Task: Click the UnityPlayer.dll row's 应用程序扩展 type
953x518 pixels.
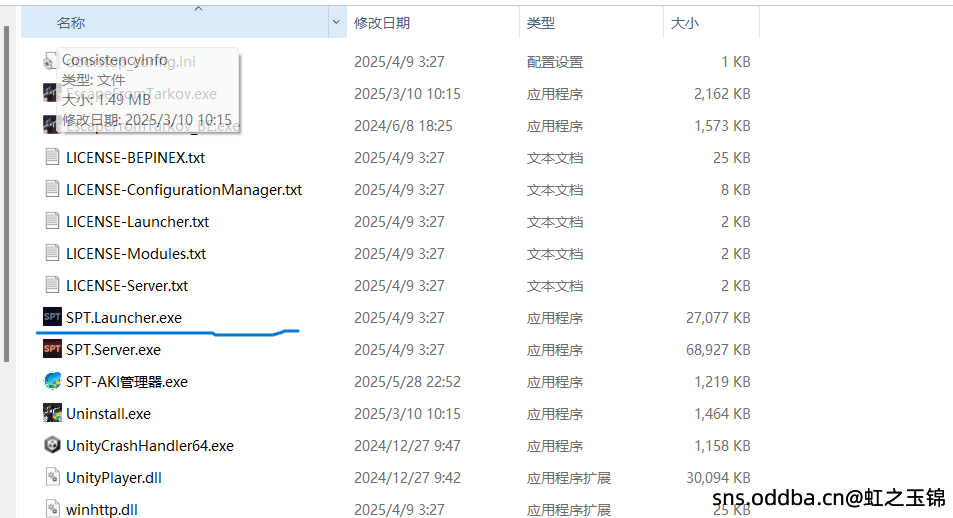Action: [x=569, y=478]
